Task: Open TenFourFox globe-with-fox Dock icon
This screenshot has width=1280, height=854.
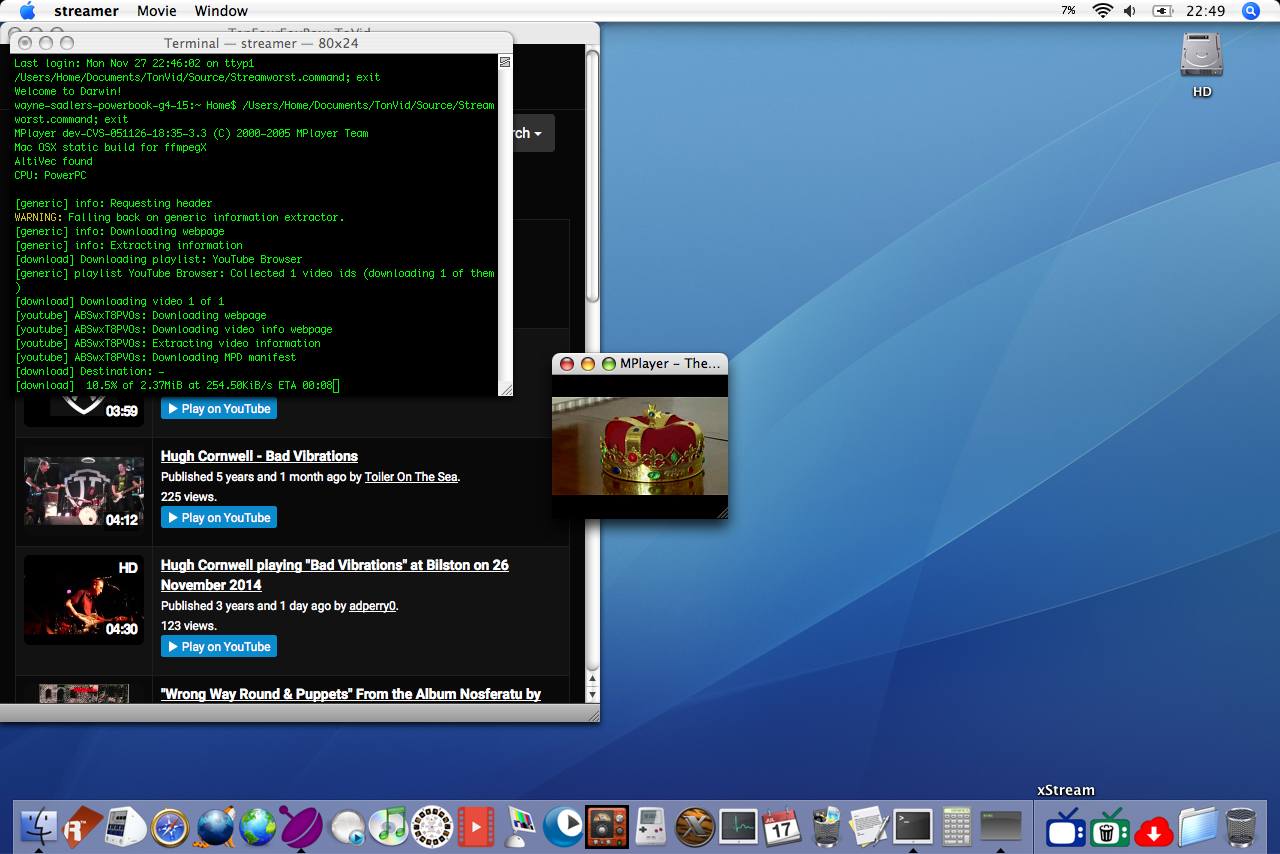Action: pos(214,826)
